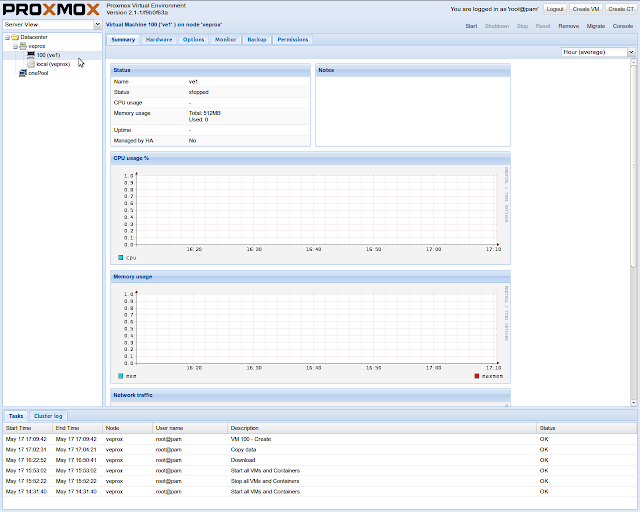This screenshot has height=512, width=640.
Task: Open the Hour (average) timeframe dropdown arrow
Action: click(631, 52)
